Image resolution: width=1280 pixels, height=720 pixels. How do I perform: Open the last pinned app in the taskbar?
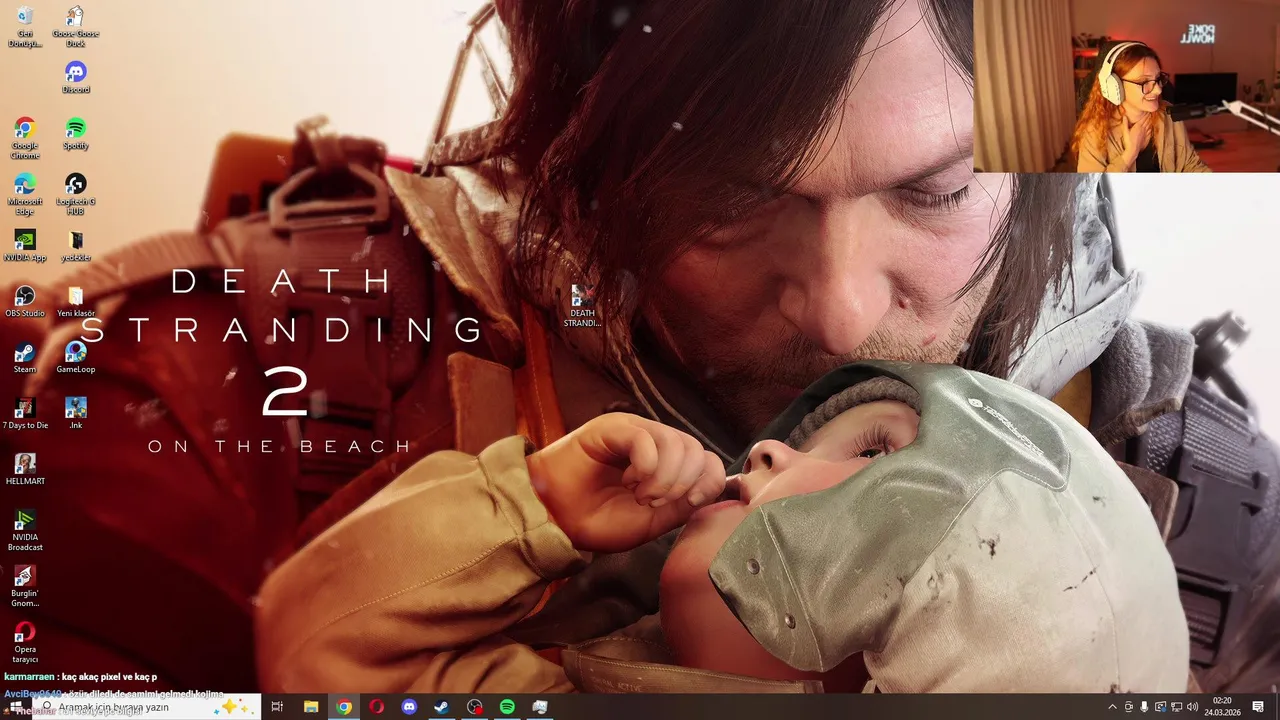tap(540, 707)
